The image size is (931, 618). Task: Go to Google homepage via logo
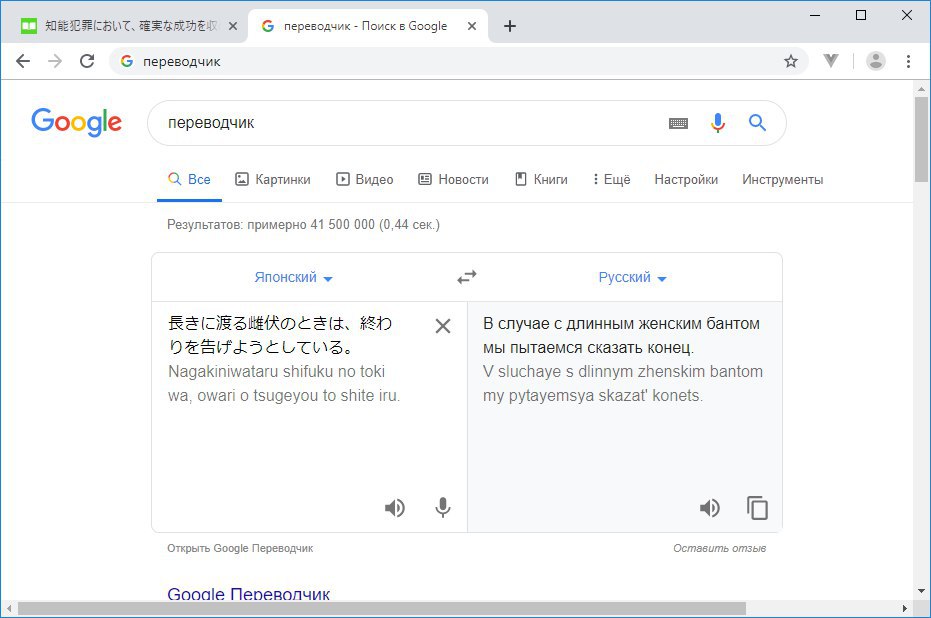(77, 123)
